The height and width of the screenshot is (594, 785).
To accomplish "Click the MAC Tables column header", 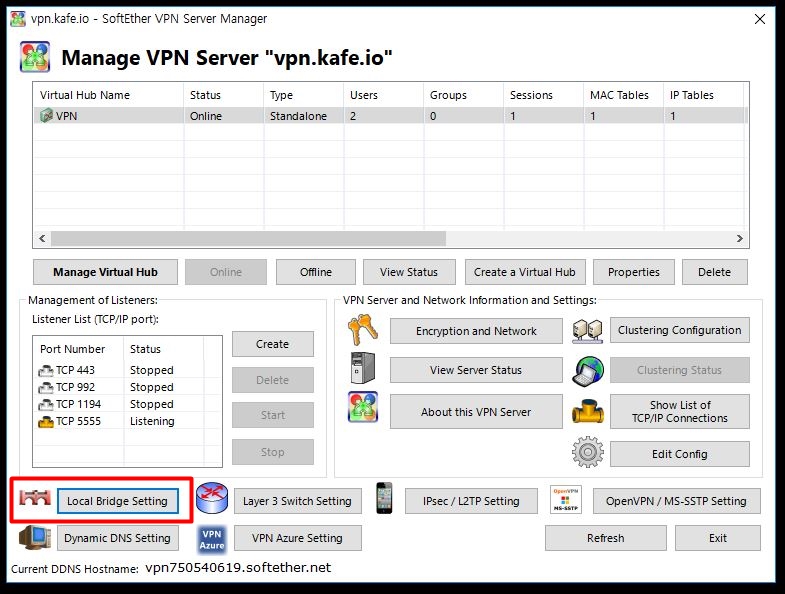I will click(x=623, y=95).
